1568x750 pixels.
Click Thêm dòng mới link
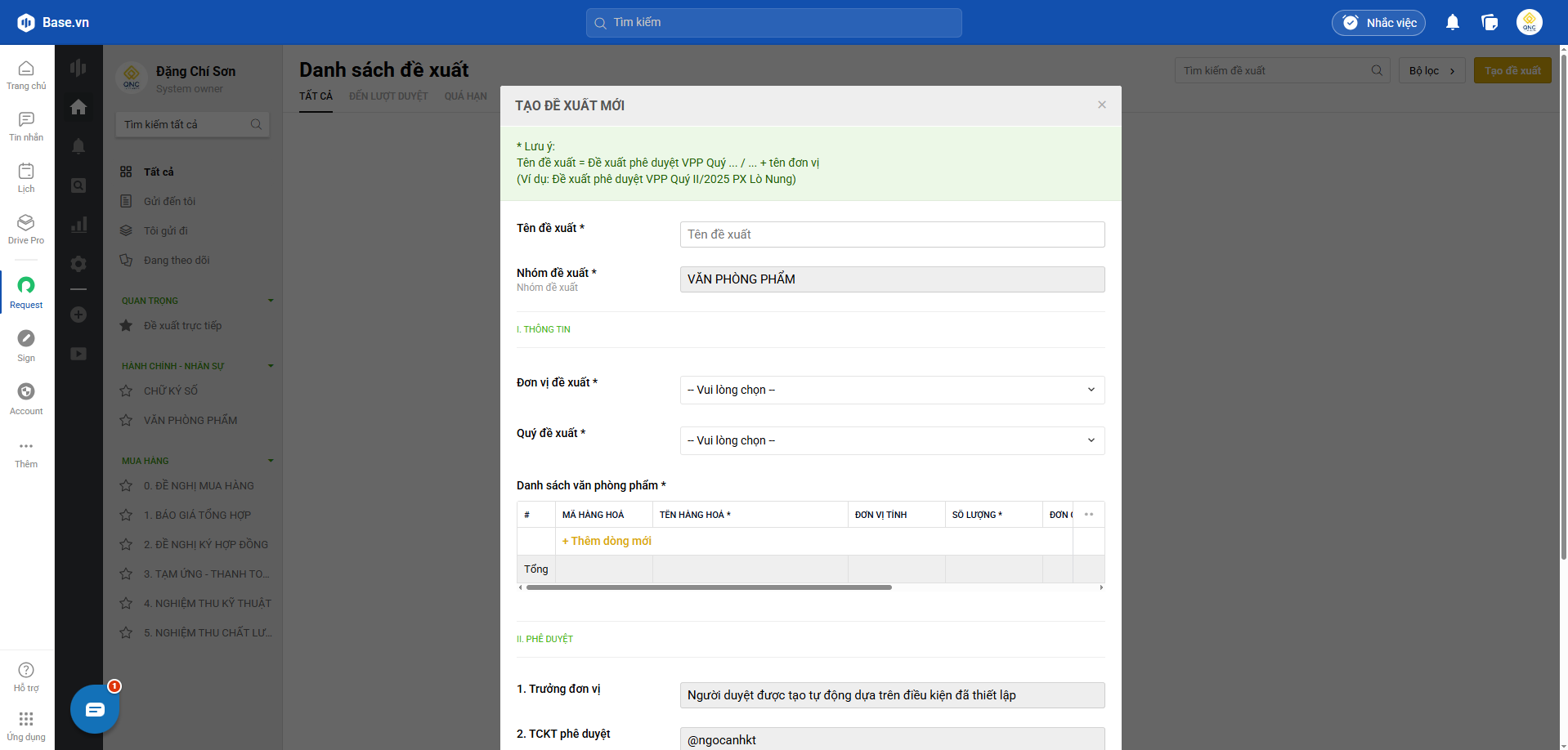coord(607,541)
